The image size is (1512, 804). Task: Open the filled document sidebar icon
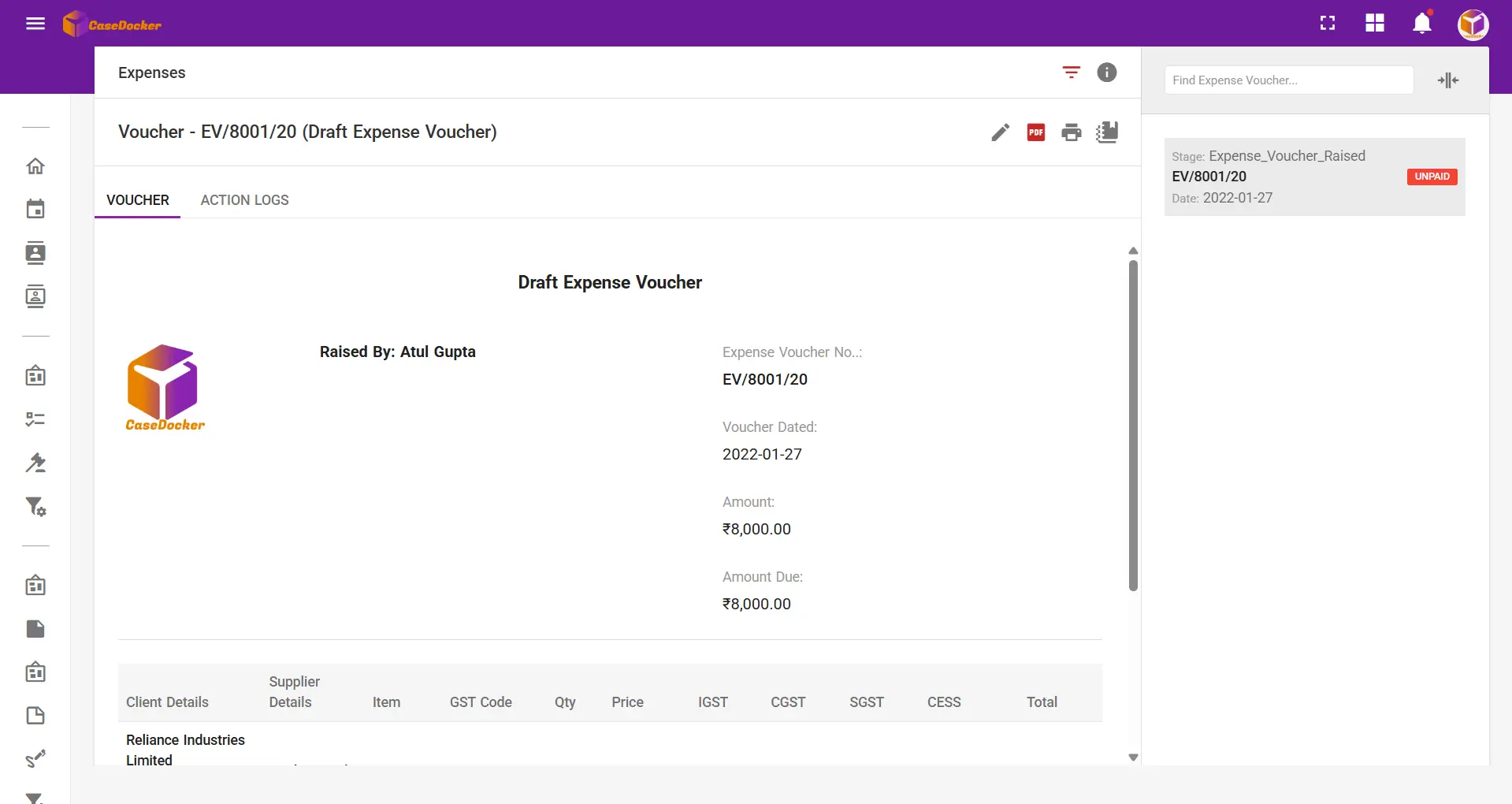coord(35,629)
